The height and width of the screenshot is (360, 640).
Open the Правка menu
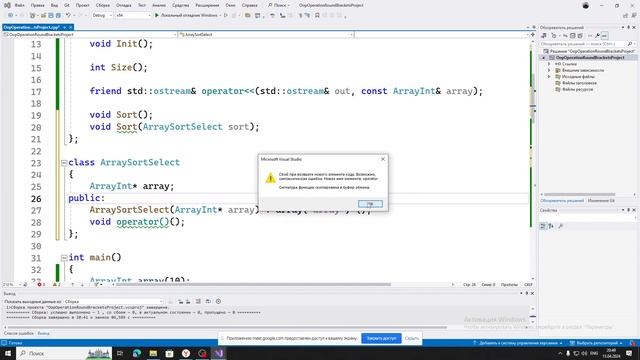38,5
